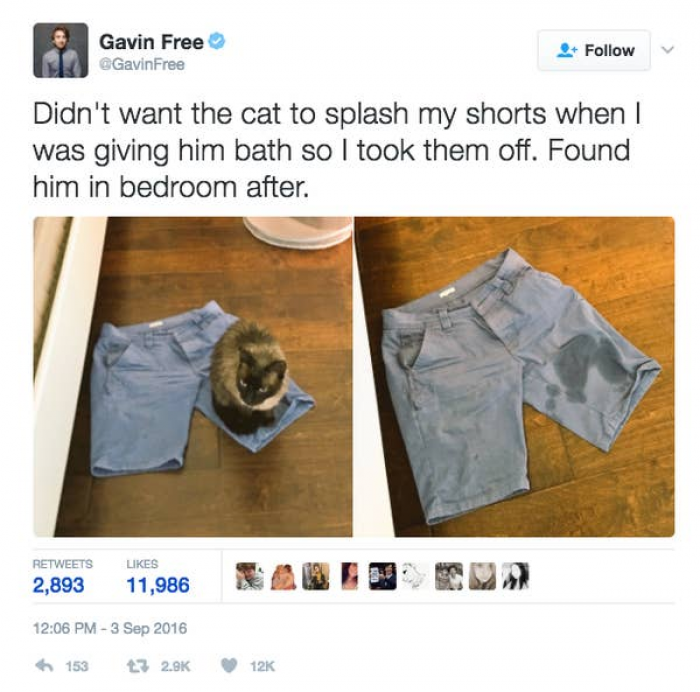Click the blue verified badge
This screenshot has width=700, height=692.
tap(217, 42)
